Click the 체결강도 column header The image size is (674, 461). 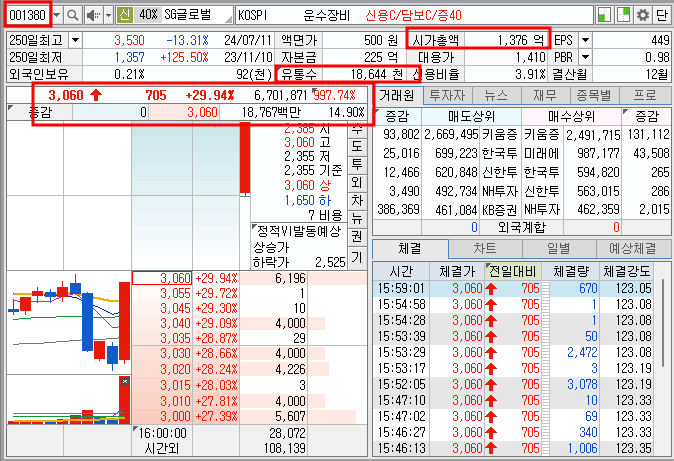coord(627,271)
